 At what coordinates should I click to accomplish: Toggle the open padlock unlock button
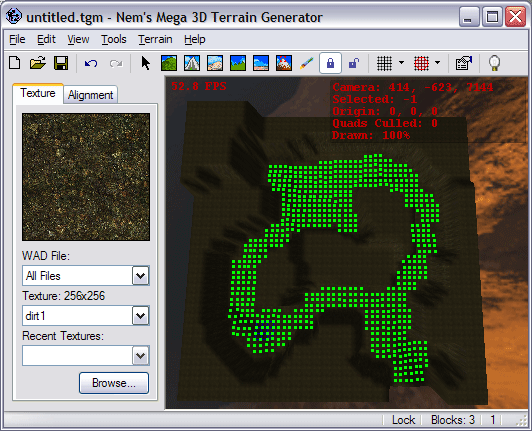354,63
